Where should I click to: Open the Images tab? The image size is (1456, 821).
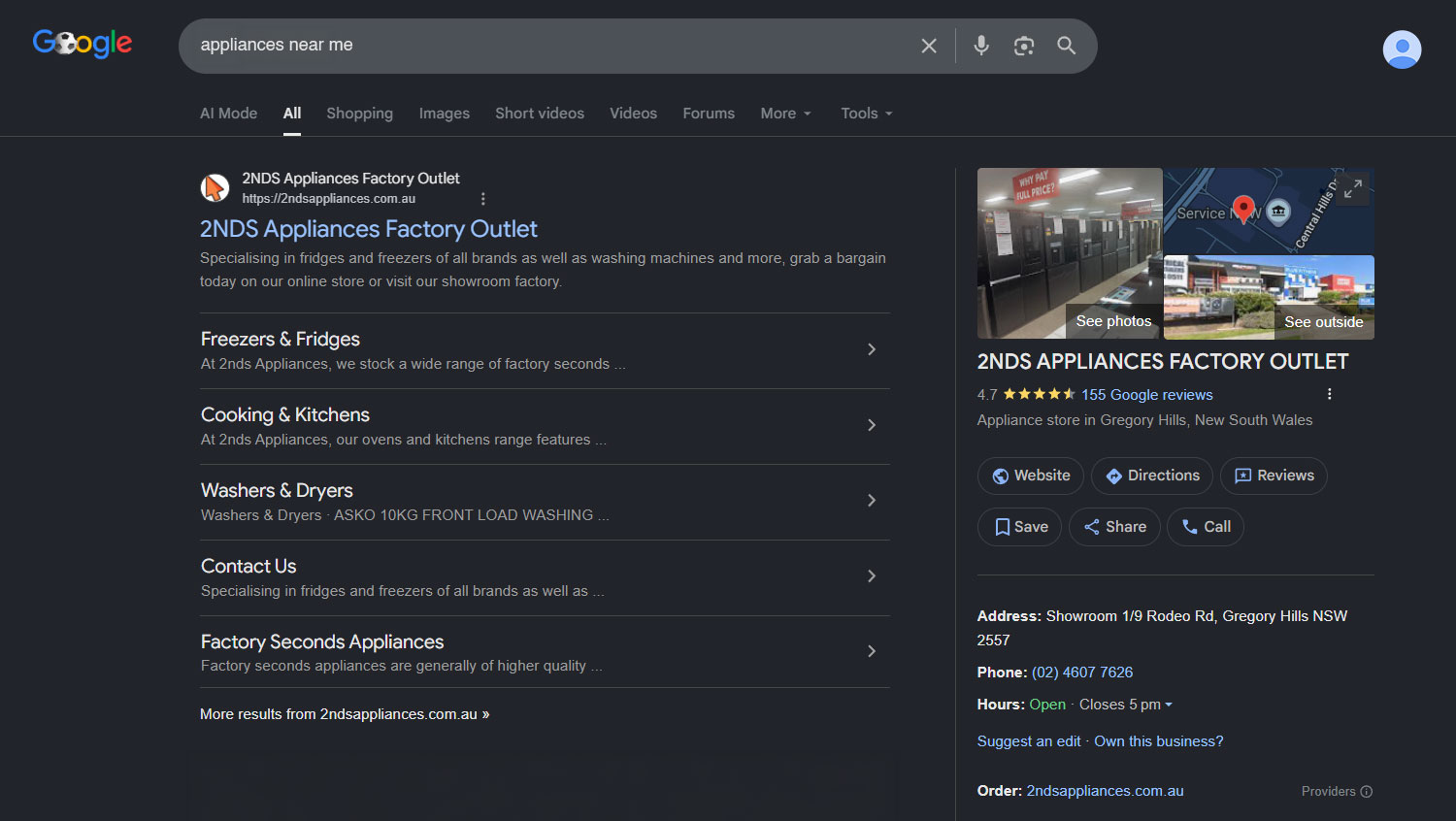445,114
